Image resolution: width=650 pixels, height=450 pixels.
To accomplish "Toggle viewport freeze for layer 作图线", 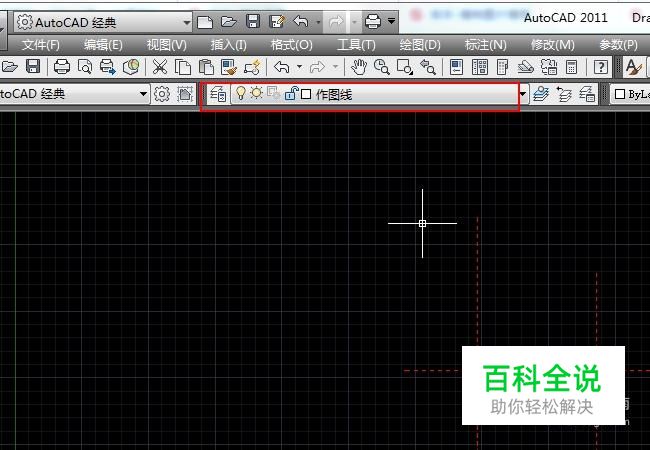I will pos(274,93).
